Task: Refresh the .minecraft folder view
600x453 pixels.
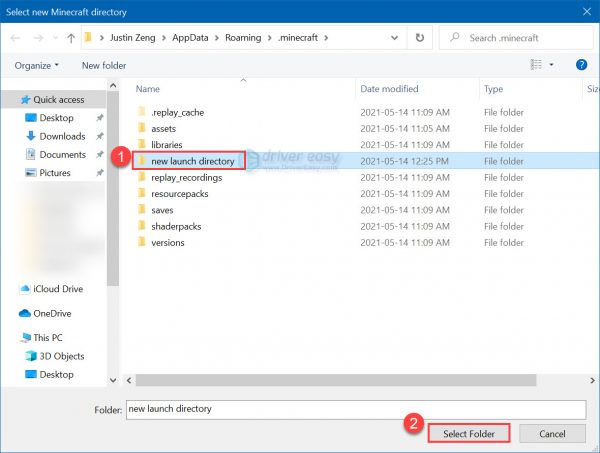Action: pos(420,37)
